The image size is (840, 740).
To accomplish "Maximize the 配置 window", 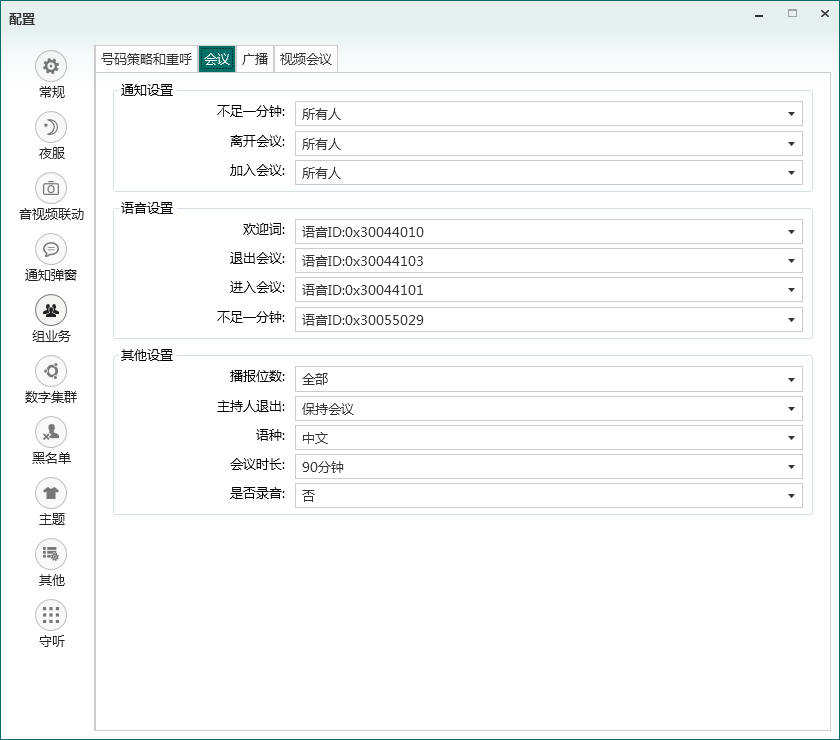I will click(792, 14).
